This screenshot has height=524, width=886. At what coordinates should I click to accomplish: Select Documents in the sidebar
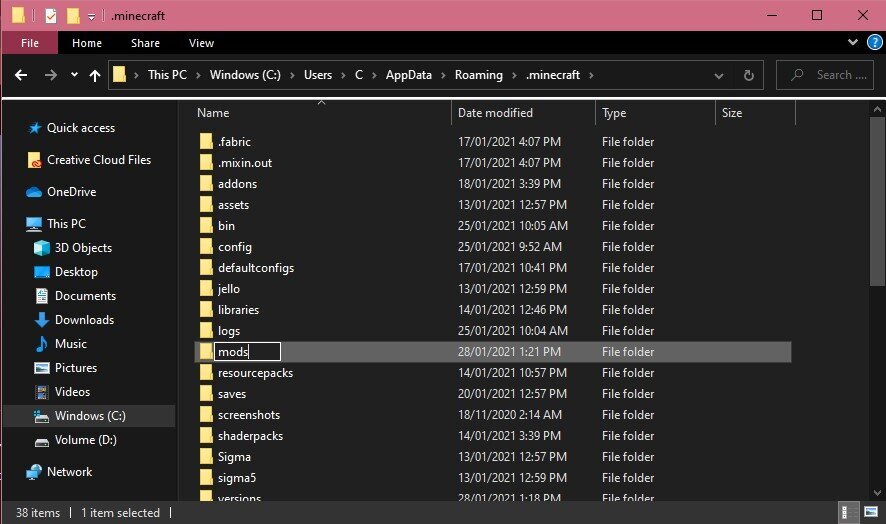(x=85, y=296)
